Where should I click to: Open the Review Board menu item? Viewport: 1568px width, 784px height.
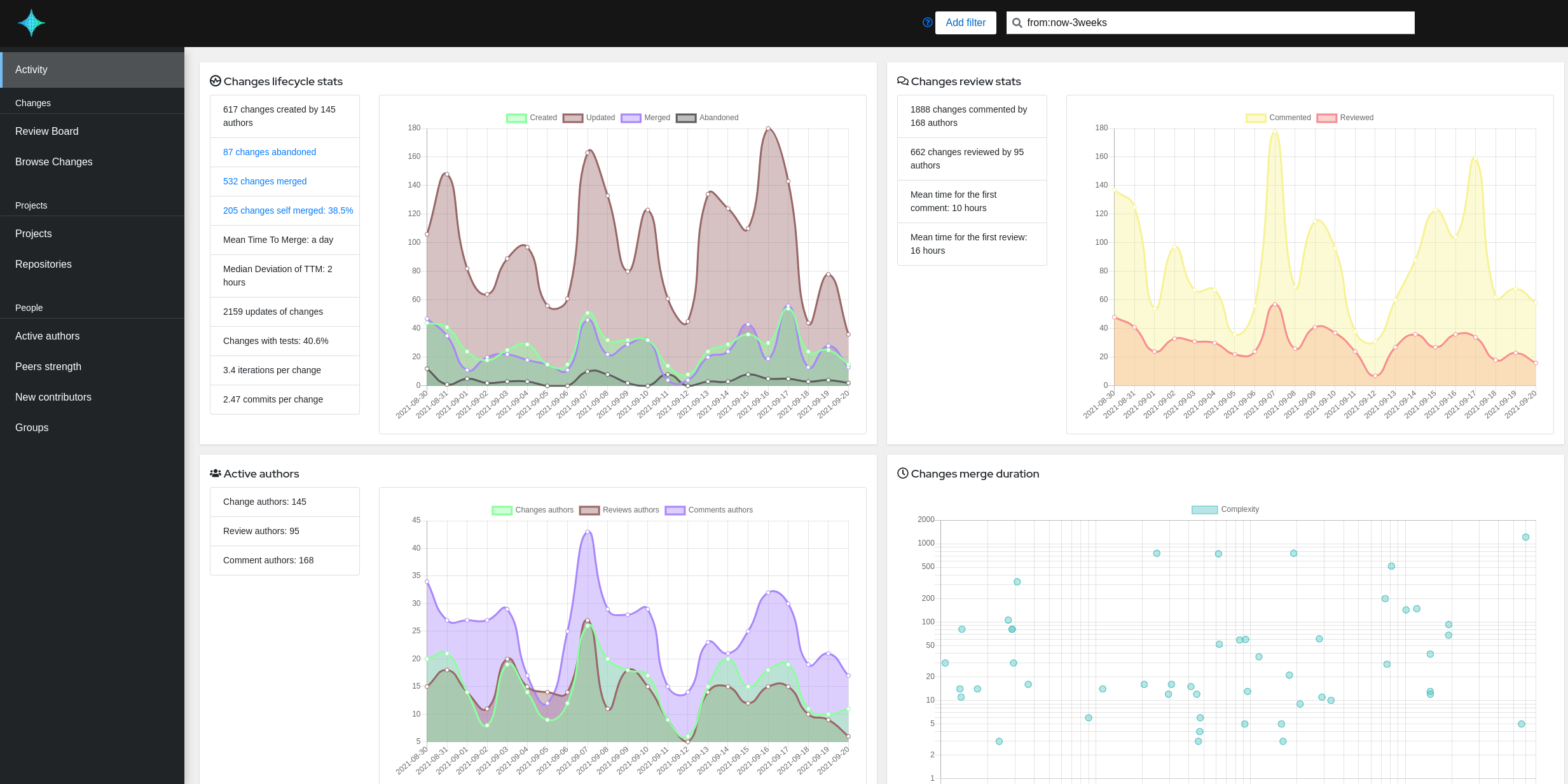[x=47, y=131]
